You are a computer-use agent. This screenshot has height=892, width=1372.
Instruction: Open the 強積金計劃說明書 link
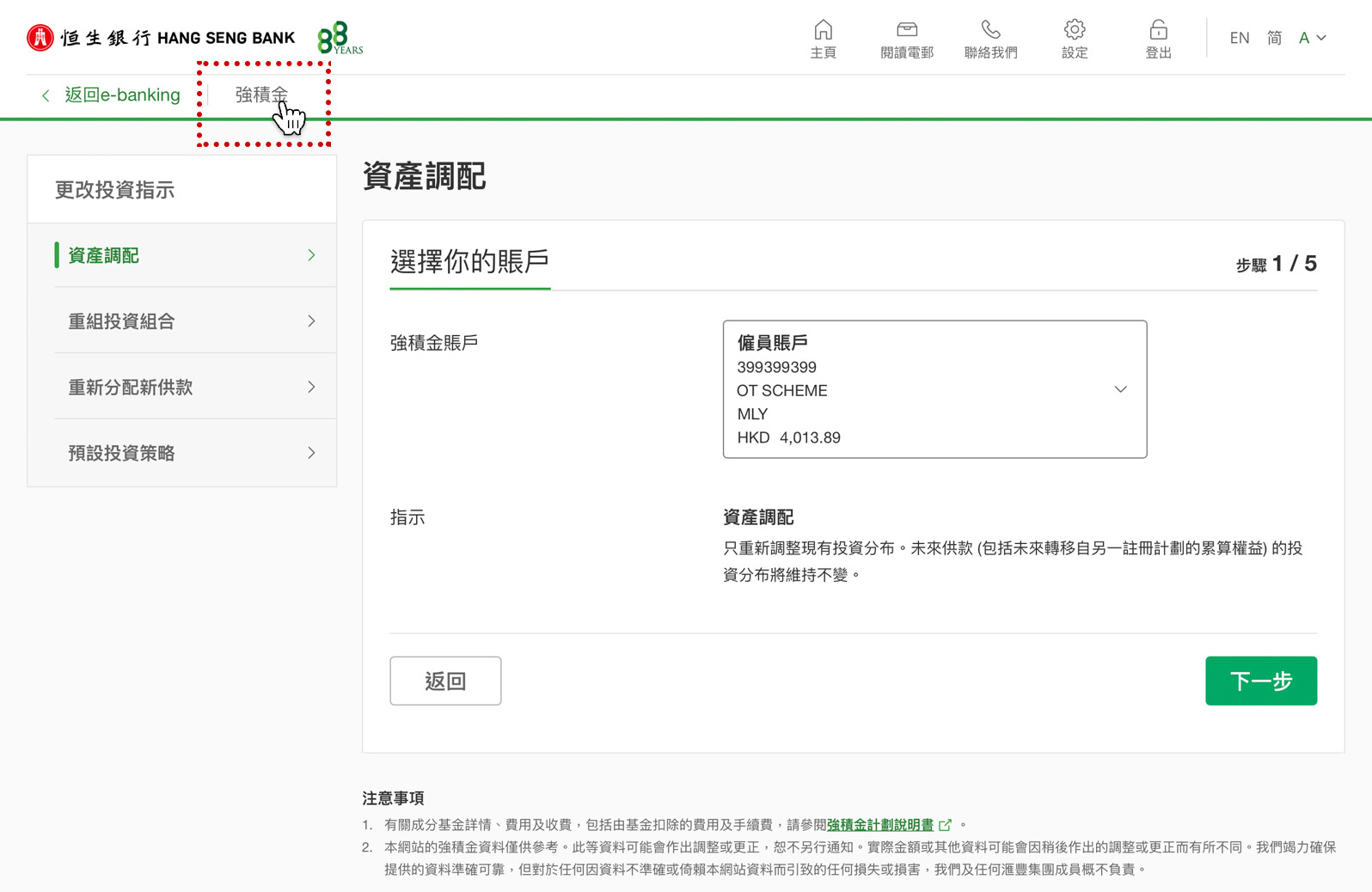tap(879, 825)
